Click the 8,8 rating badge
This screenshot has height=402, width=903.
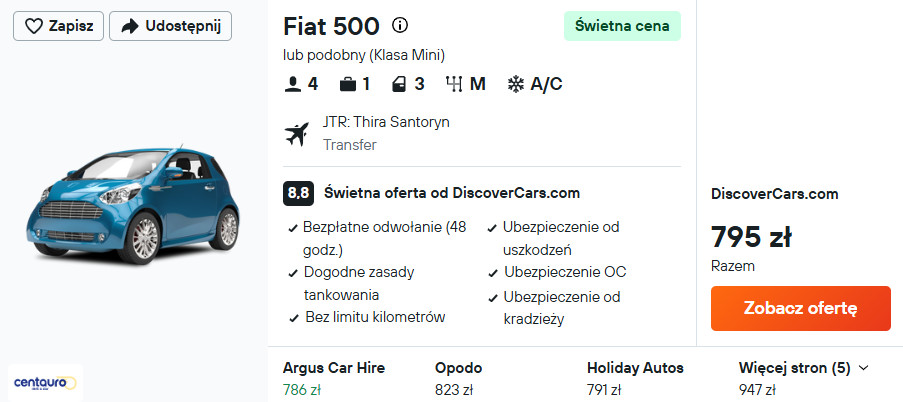[x=298, y=192]
